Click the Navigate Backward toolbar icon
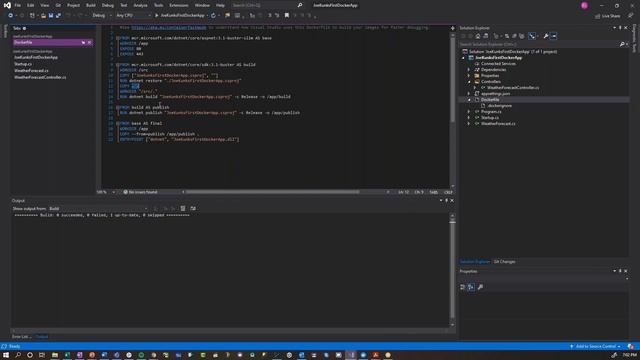Screen dimensions: 640x360 tap(10, 16)
